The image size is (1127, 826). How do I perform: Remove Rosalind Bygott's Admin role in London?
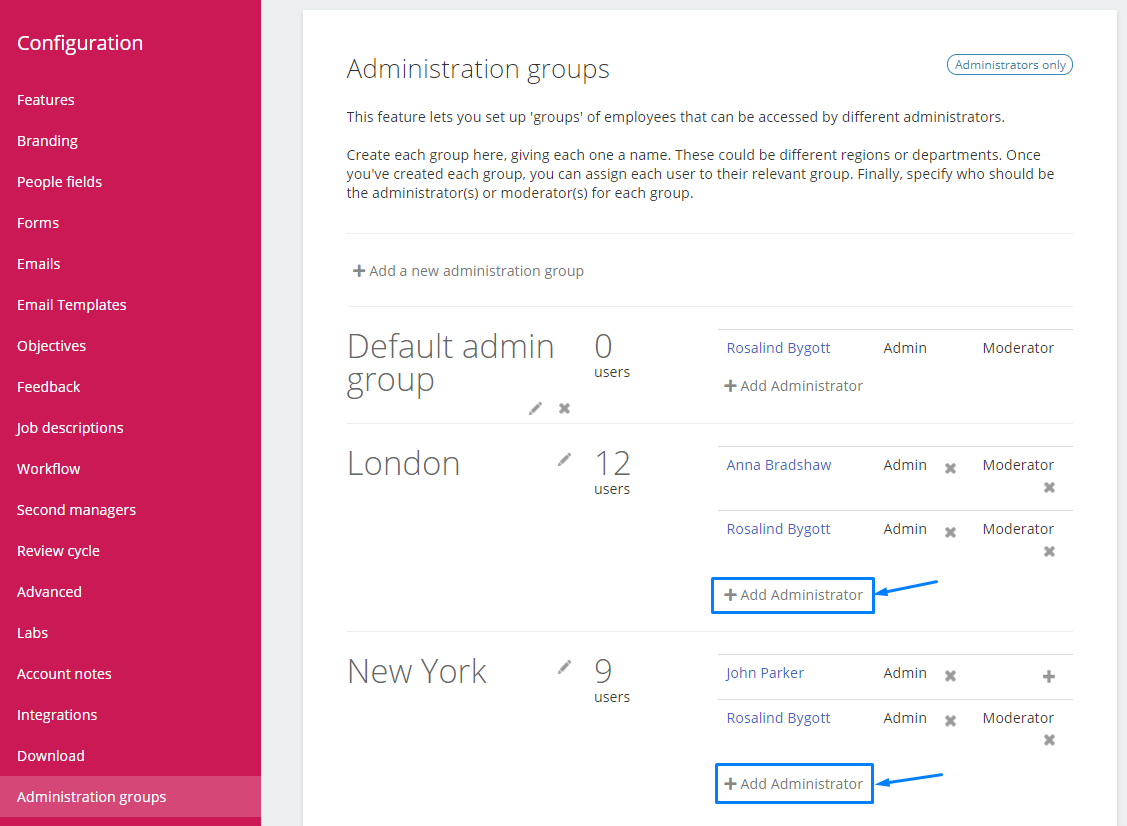(x=950, y=532)
